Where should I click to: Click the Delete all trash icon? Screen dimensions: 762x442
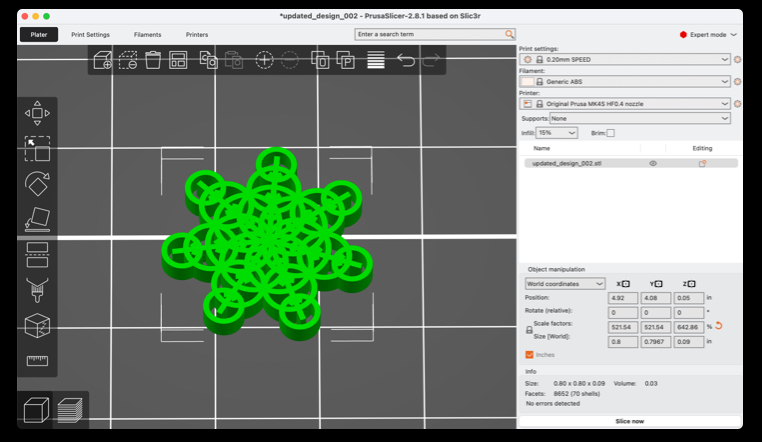click(153, 60)
